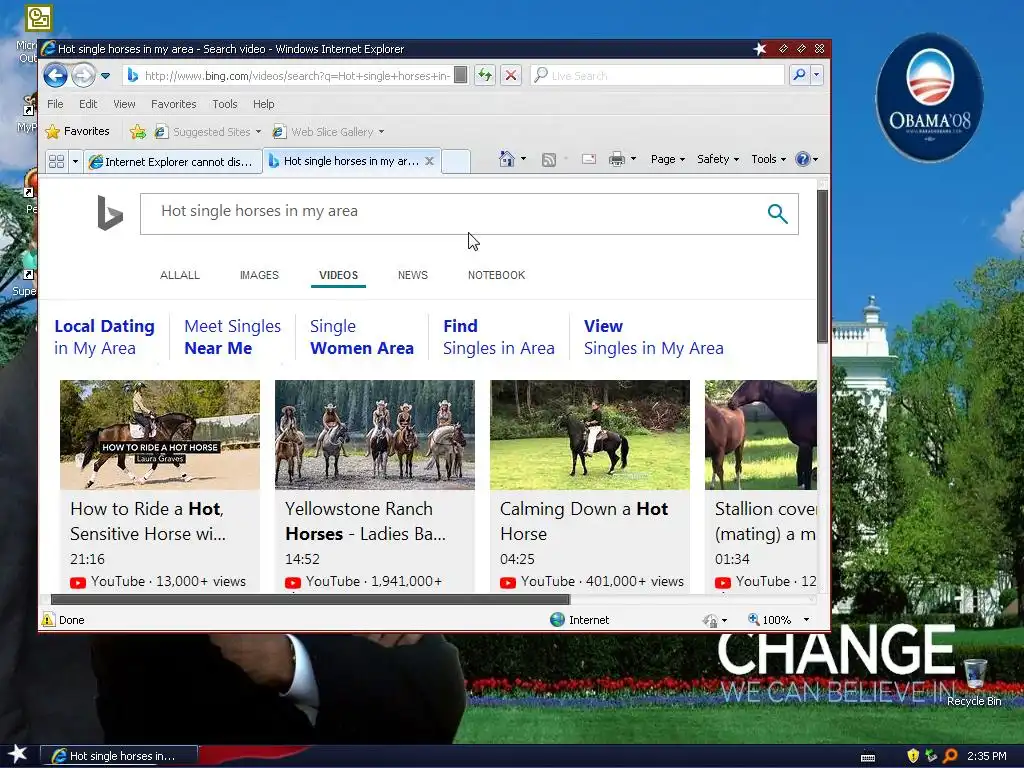Image resolution: width=1024 pixels, height=768 pixels.
Task: Open the star Start button on taskbar
Action: click(18, 755)
